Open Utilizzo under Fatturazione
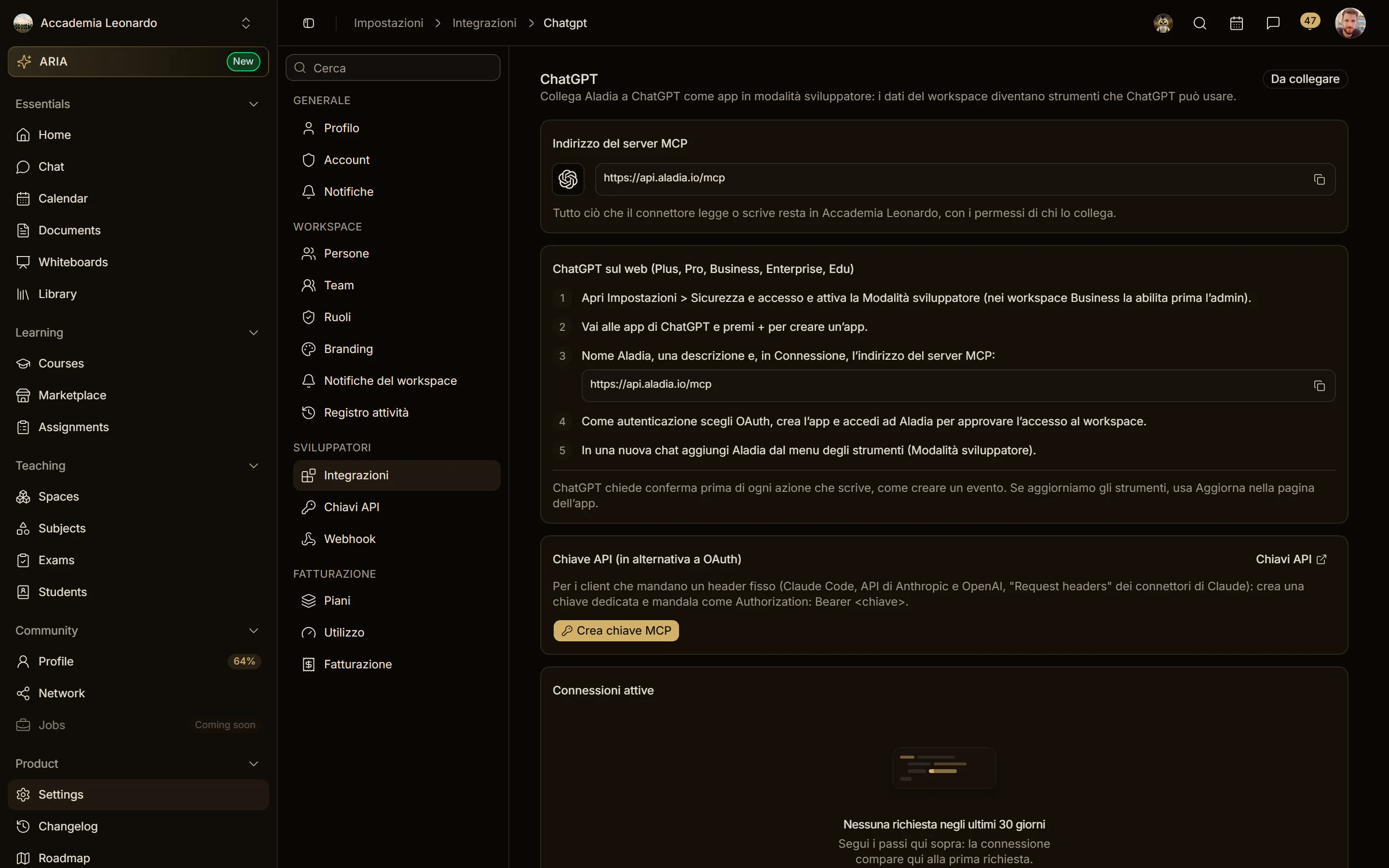This screenshot has width=1389, height=868. (x=396, y=632)
